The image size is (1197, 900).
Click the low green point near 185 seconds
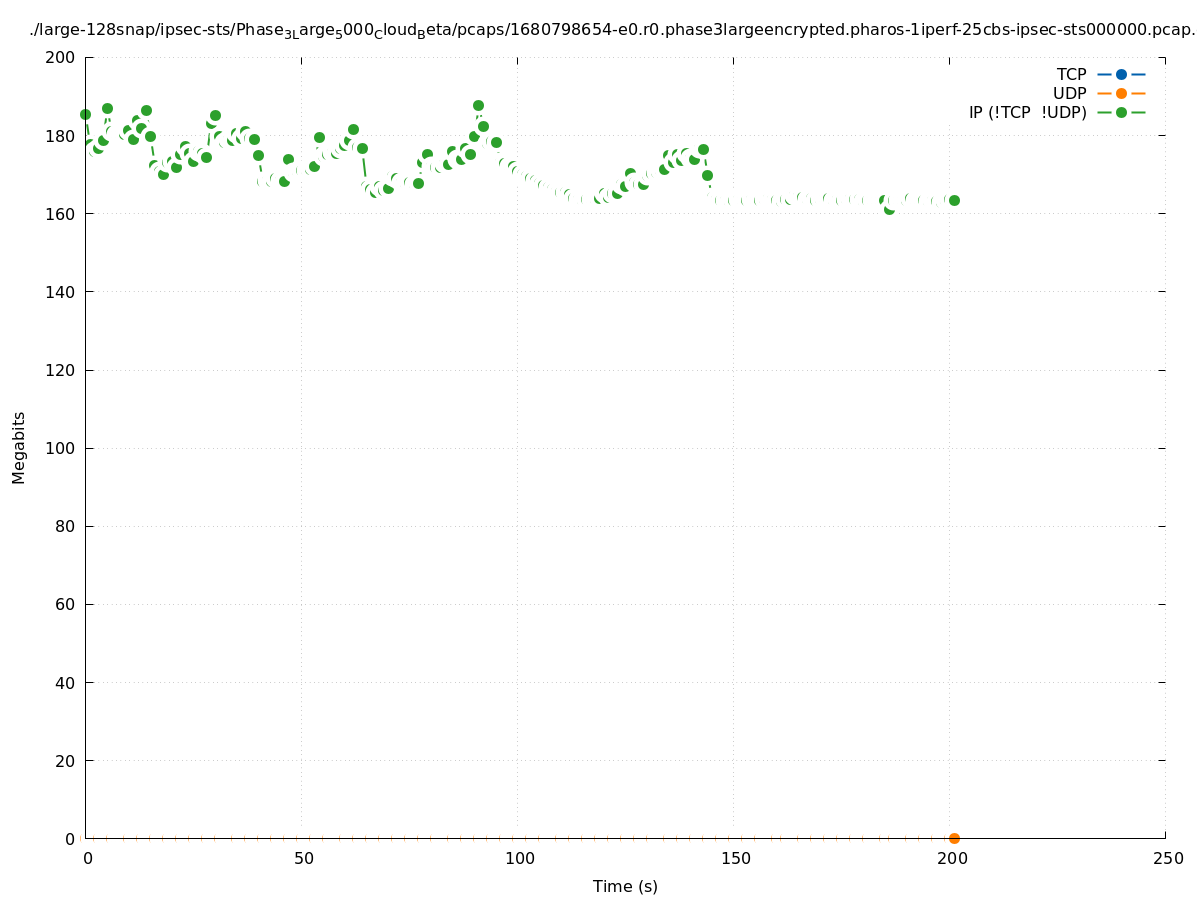[889, 208]
